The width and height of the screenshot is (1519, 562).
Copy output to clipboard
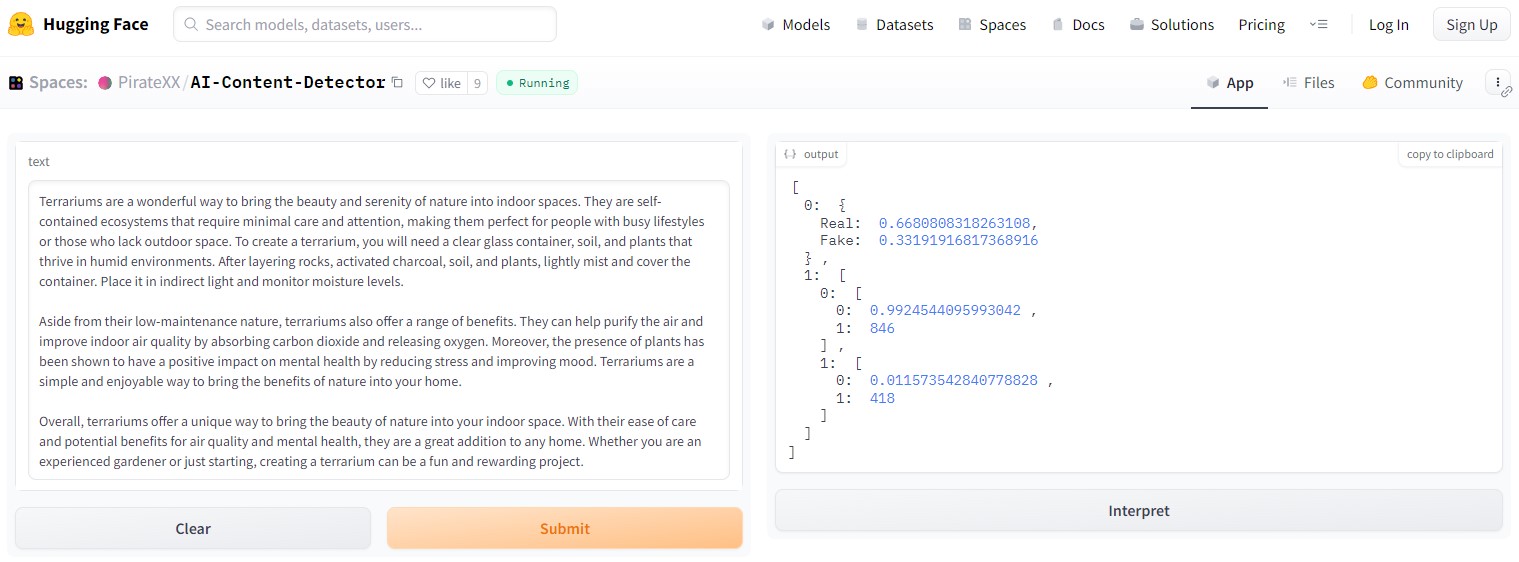[1450, 154]
